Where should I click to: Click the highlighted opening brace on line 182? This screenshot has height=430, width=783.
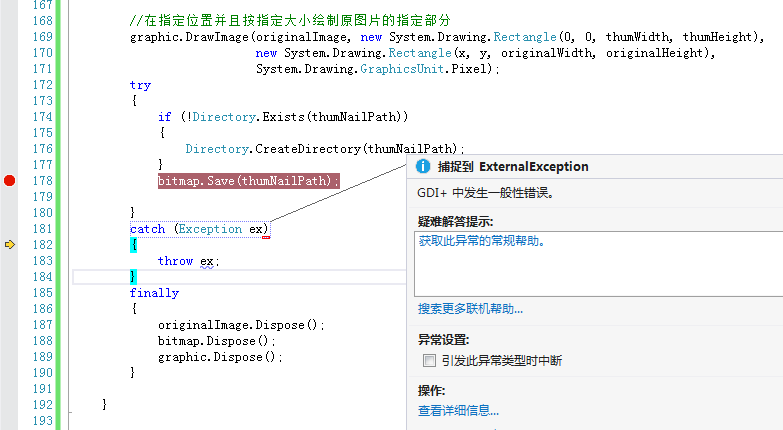pyautogui.click(x=133, y=245)
